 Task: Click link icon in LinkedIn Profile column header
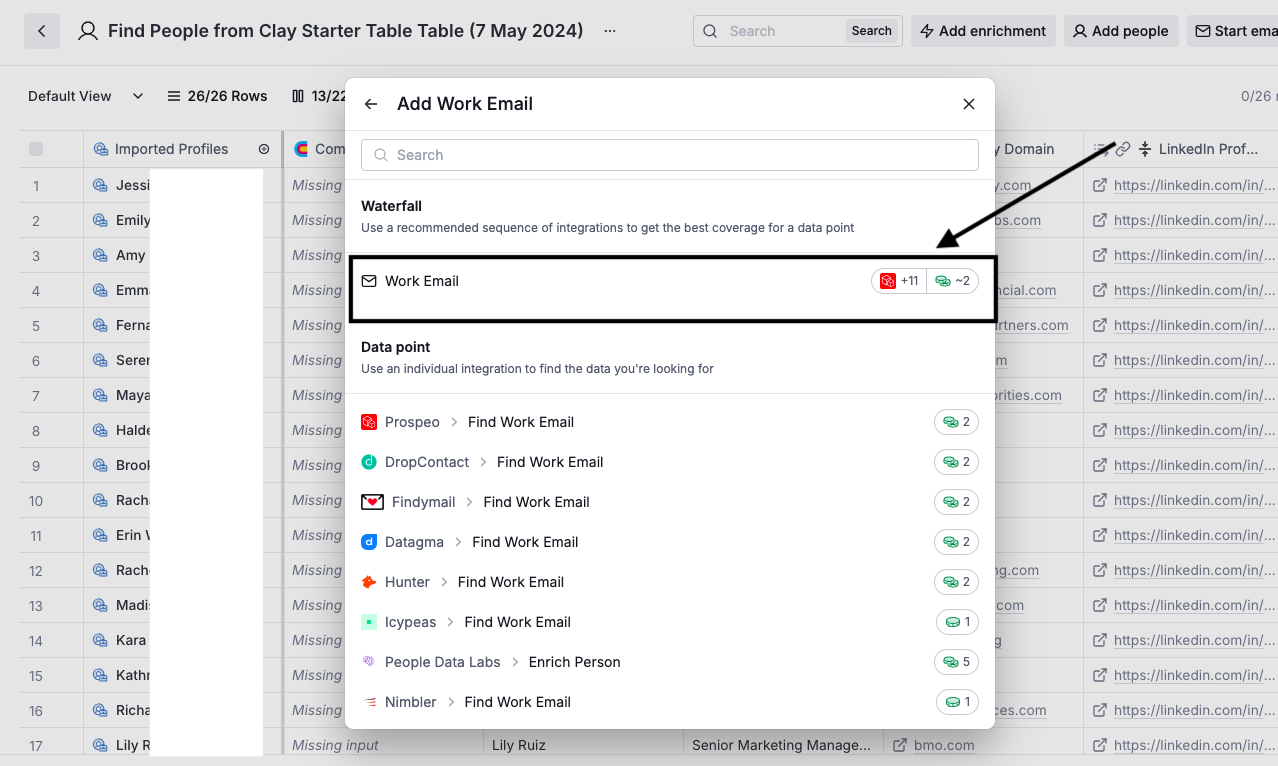click(x=1123, y=149)
